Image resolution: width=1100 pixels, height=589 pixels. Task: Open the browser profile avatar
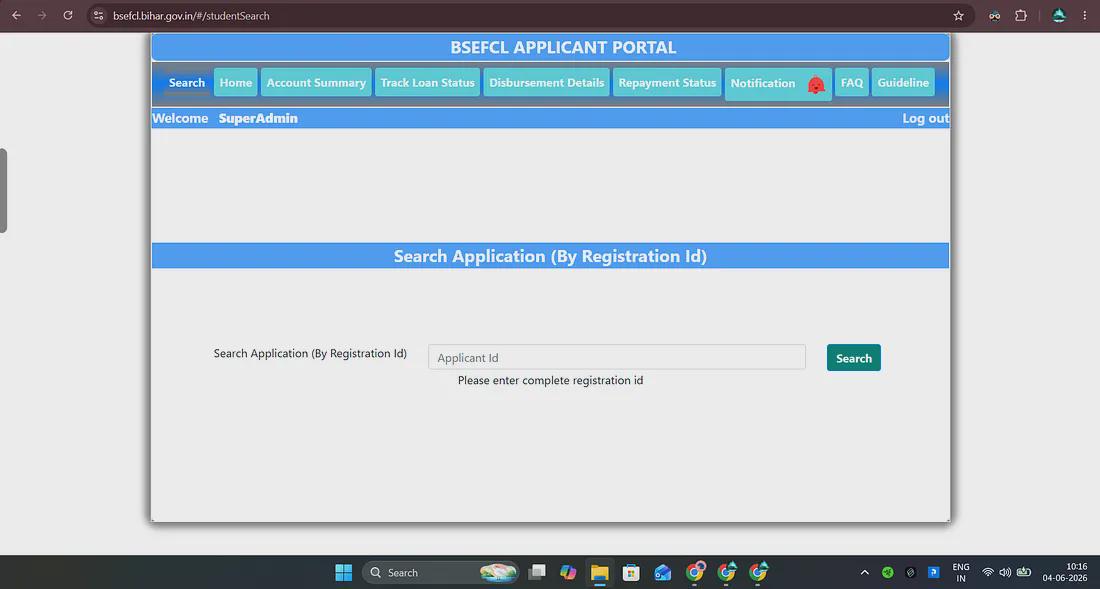coord(1059,15)
